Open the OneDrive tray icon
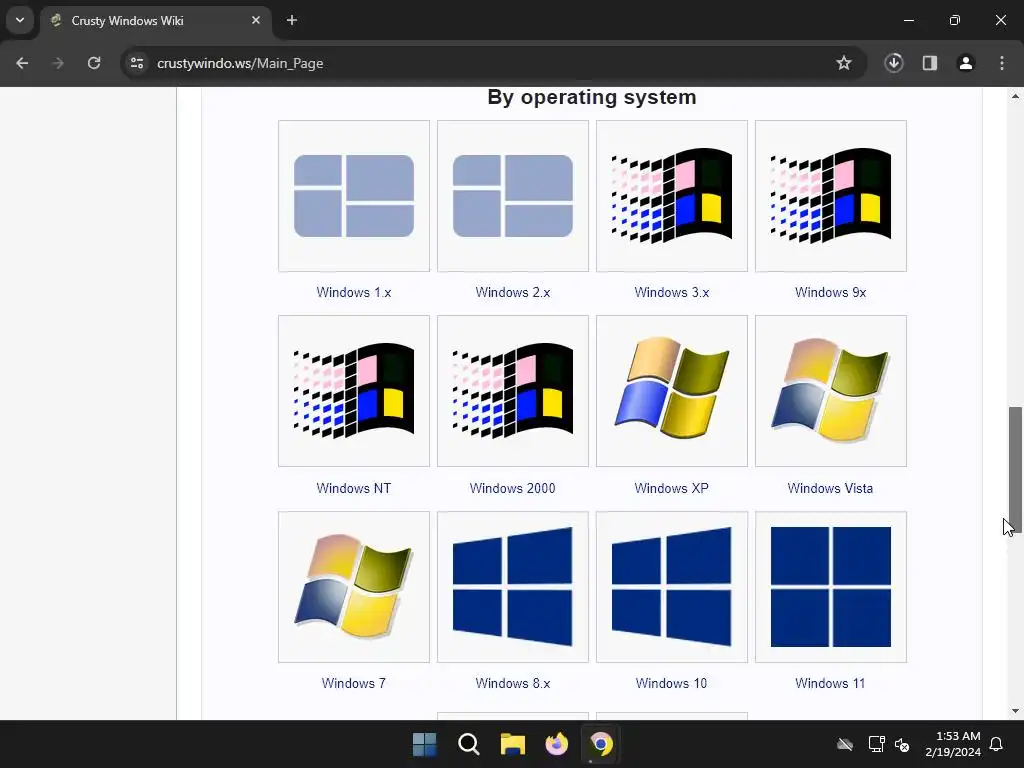Viewport: 1024px width, 768px height. tap(845, 744)
